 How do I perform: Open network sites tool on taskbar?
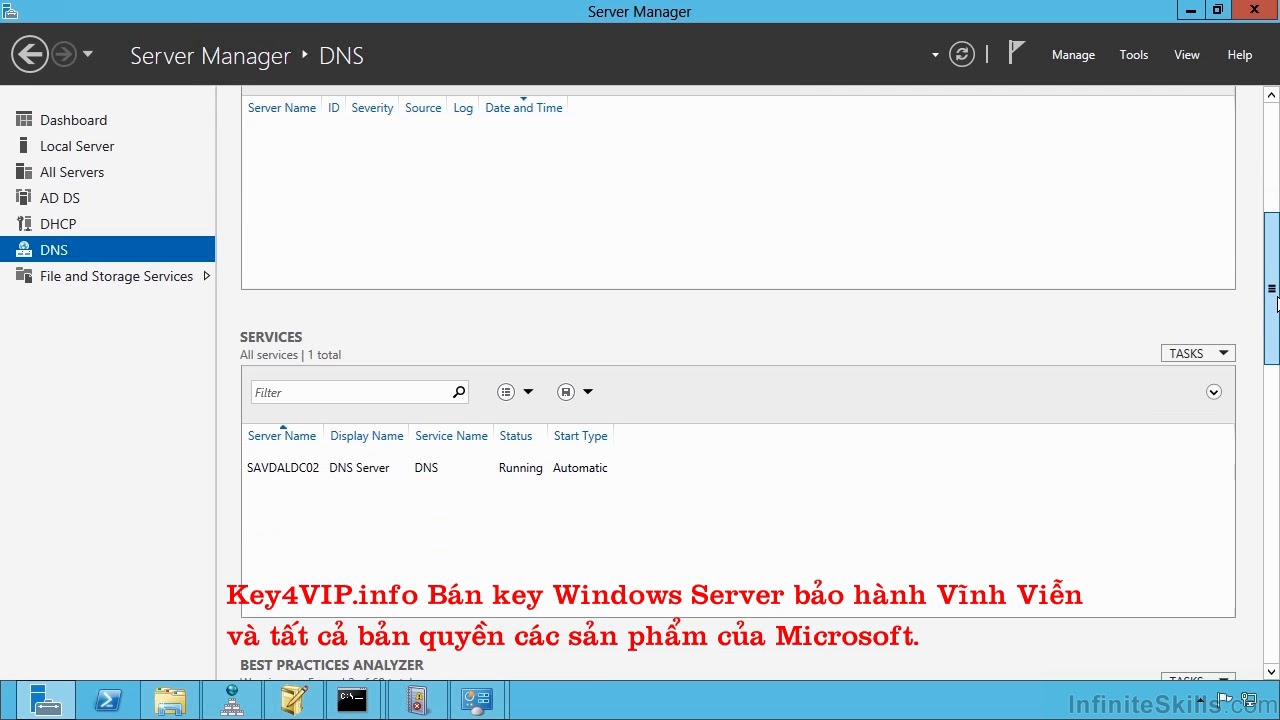[232, 701]
